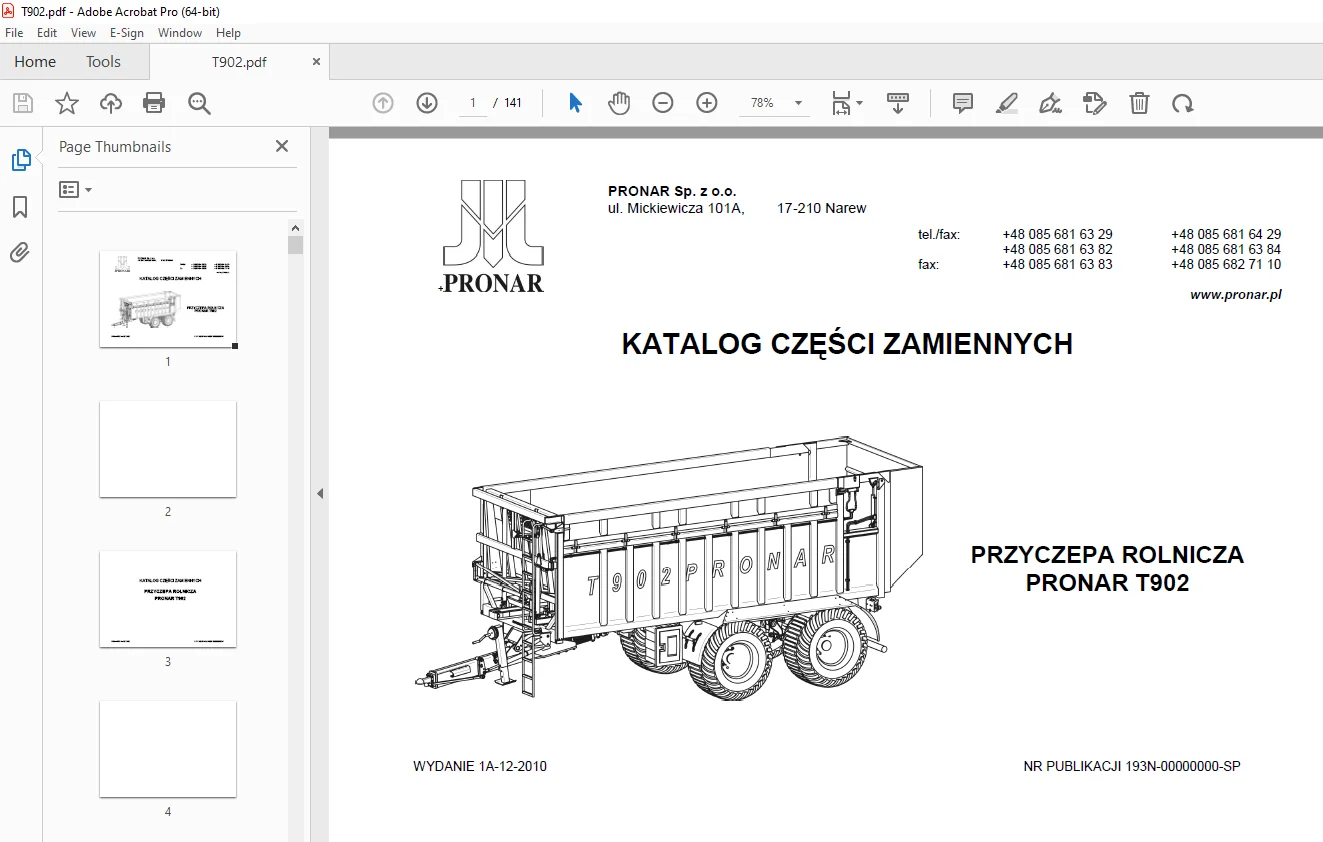Open the zoom level dropdown

[798, 103]
